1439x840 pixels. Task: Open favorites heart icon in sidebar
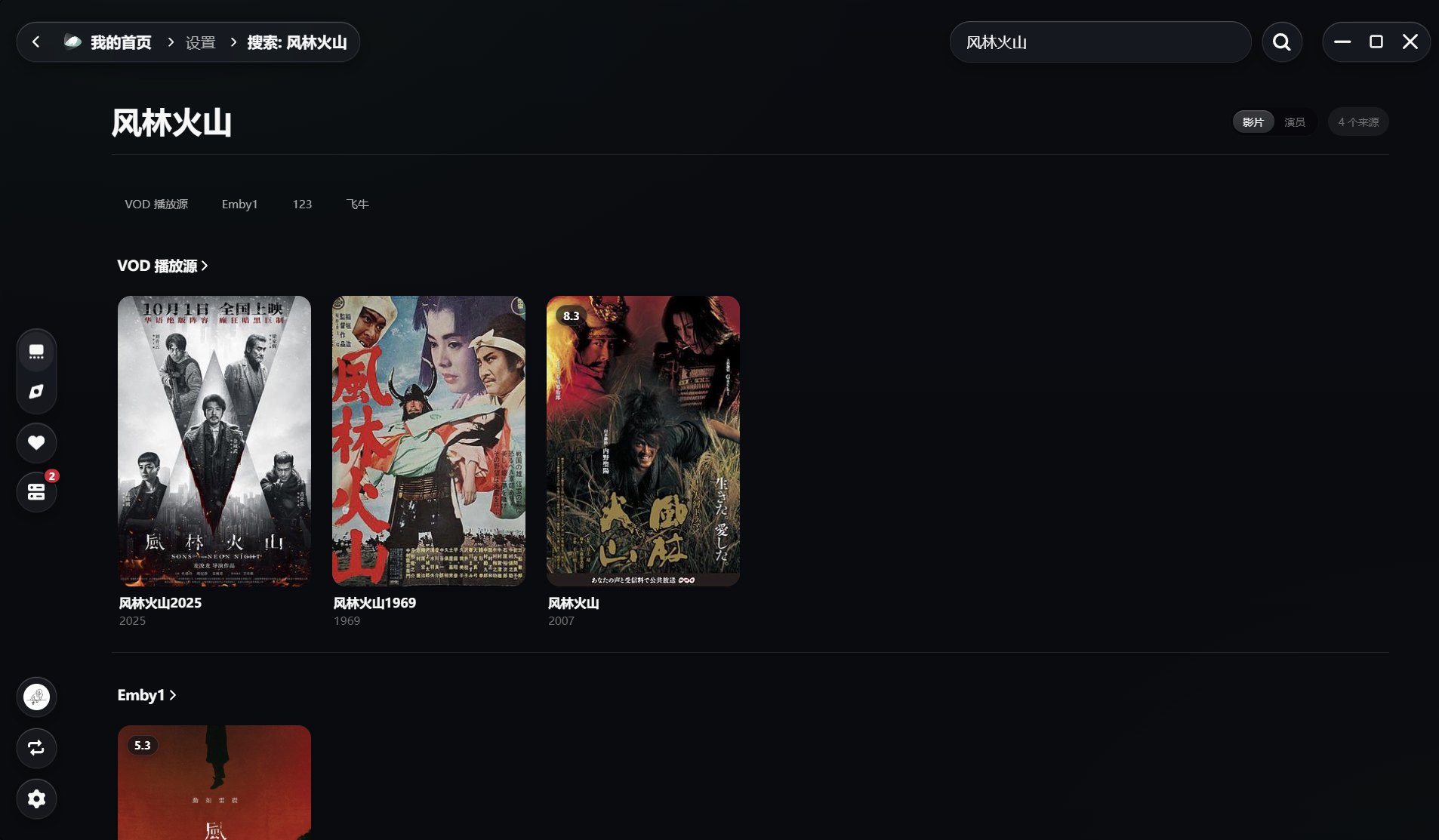click(36, 442)
